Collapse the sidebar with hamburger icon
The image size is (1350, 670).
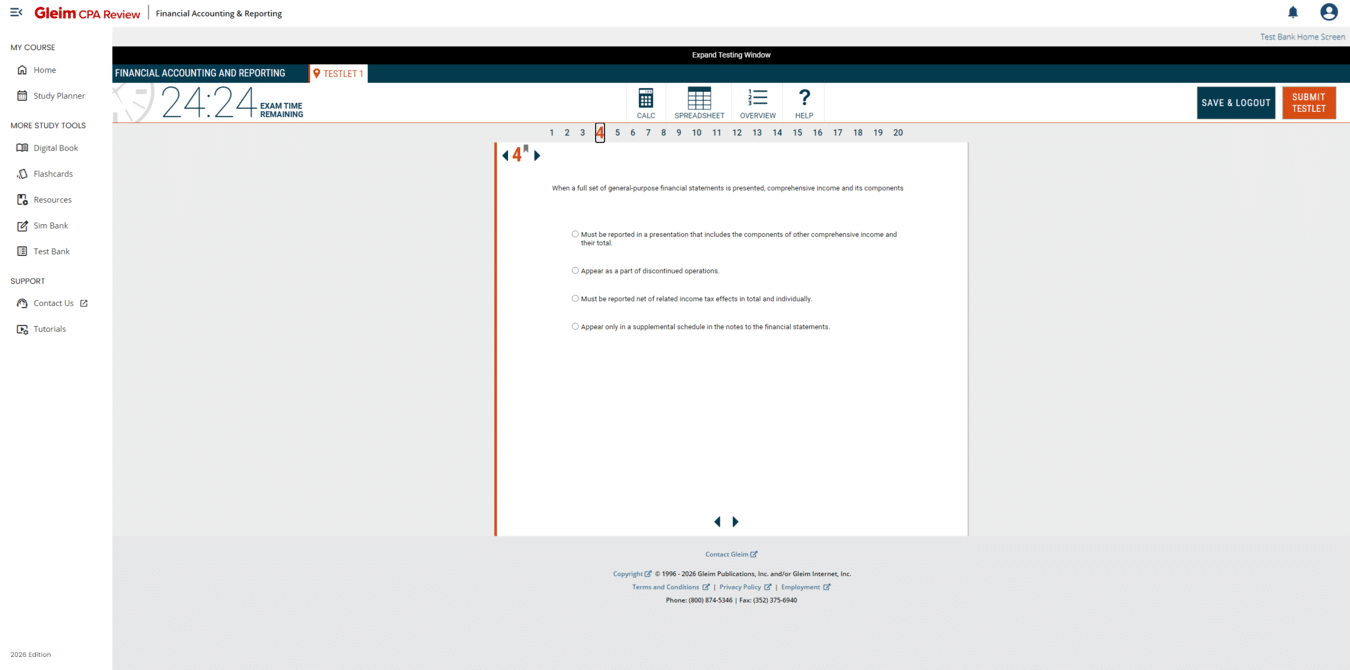click(16, 13)
